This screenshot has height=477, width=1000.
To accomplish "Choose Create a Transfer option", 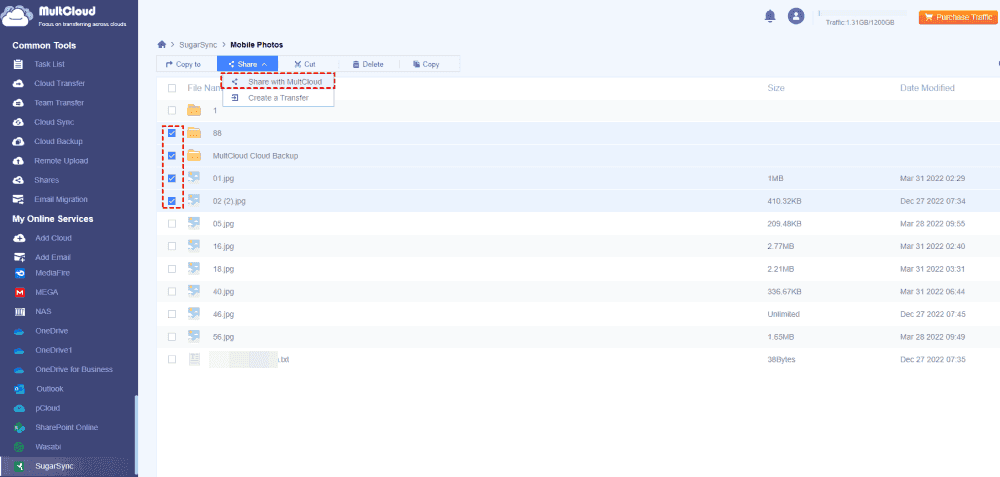I will [x=278, y=98].
